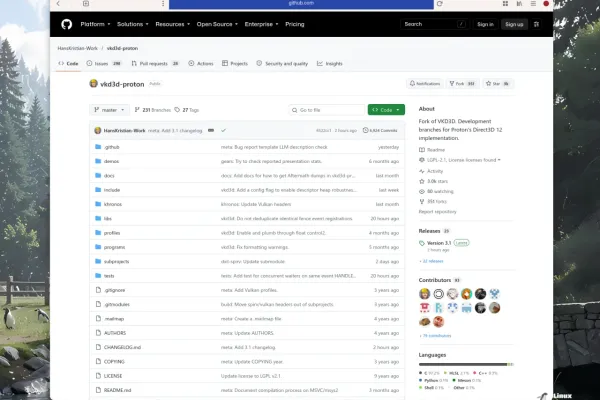Image resolution: width=600 pixels, height=400 pixels.
Task: Open the browser hamburger menu
Action: (533, 3)
